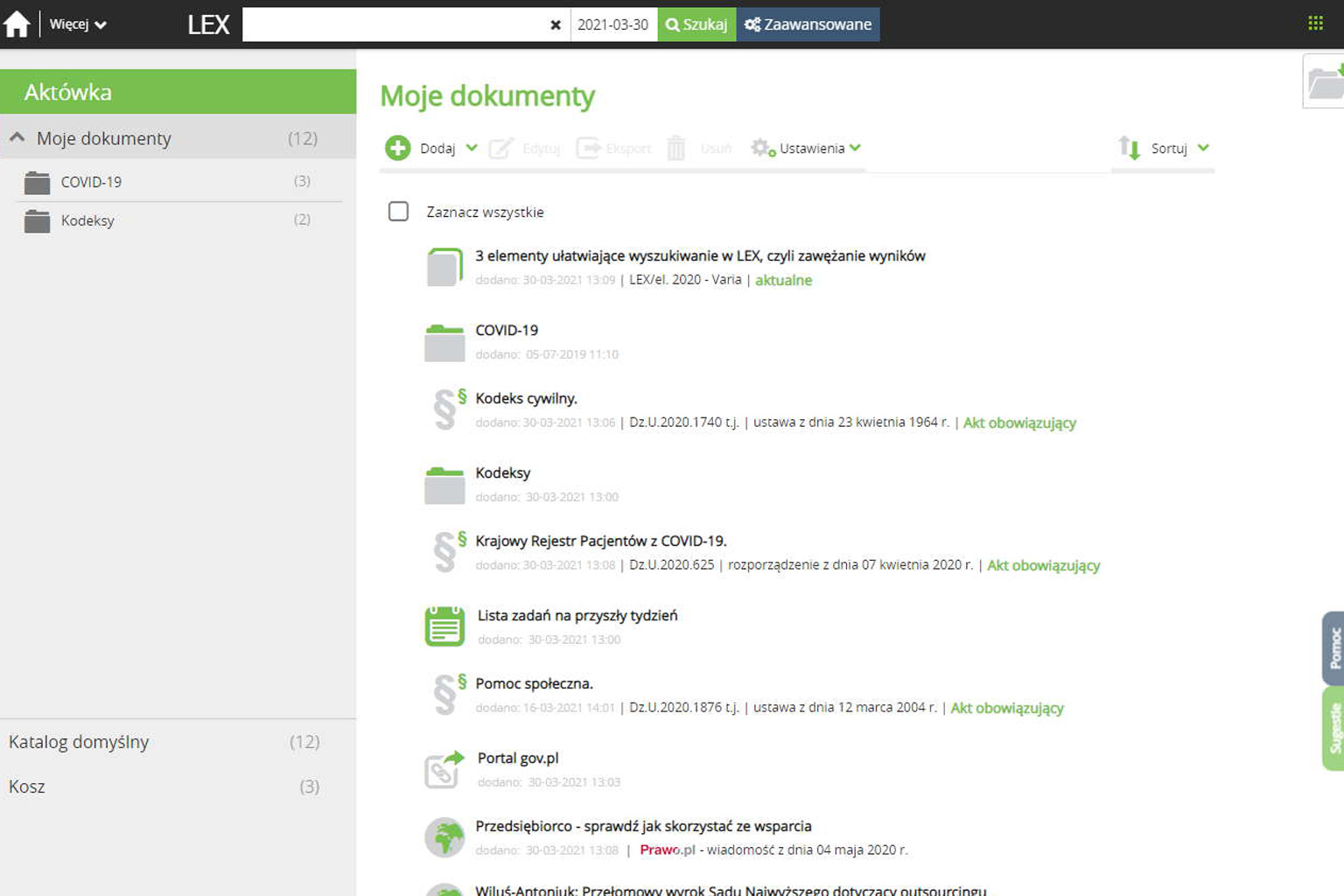
Task: Click the Lista zadań notepad icon
Action: click(x=444, y=626)
